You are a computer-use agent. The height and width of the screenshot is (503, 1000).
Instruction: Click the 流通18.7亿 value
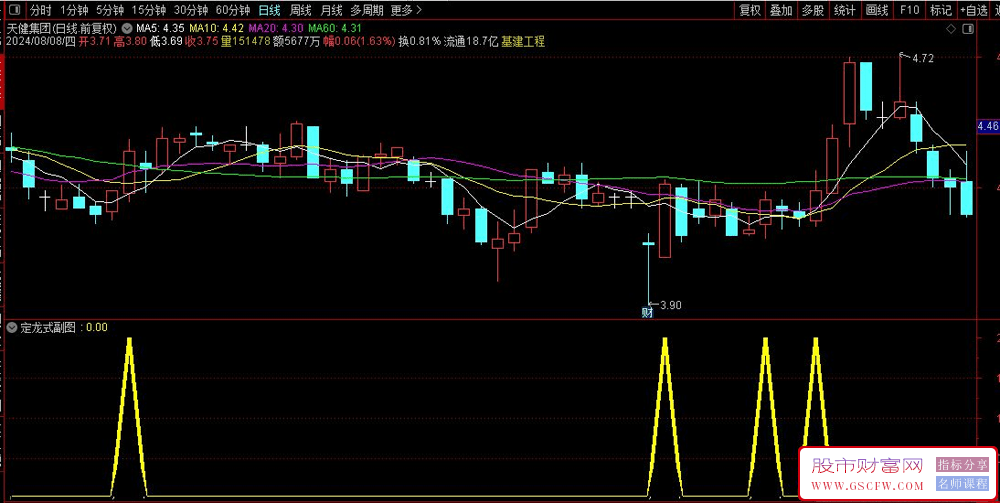[x=471, y=41]
